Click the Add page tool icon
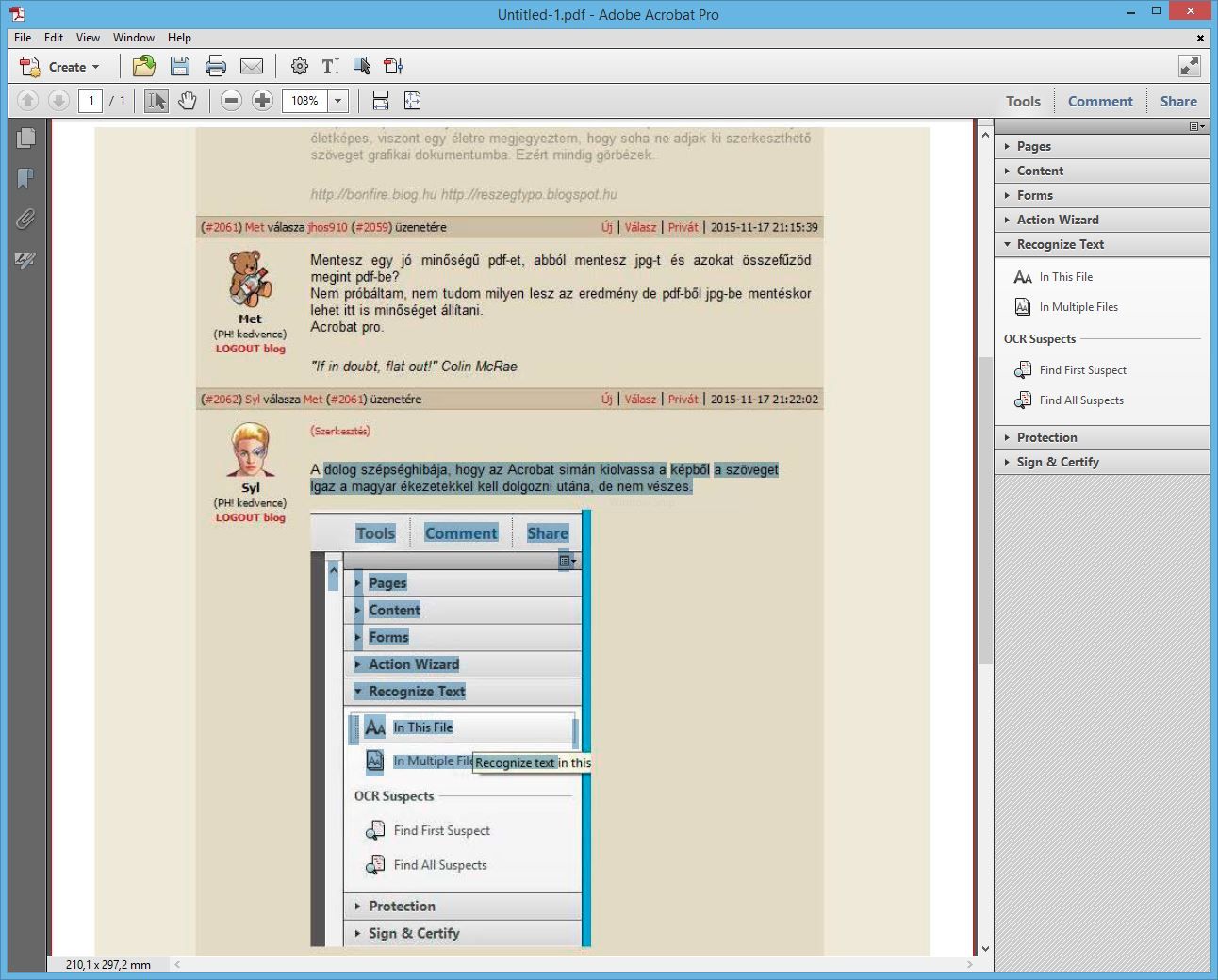Screen dimensions: 1218x980 (394, 66)
